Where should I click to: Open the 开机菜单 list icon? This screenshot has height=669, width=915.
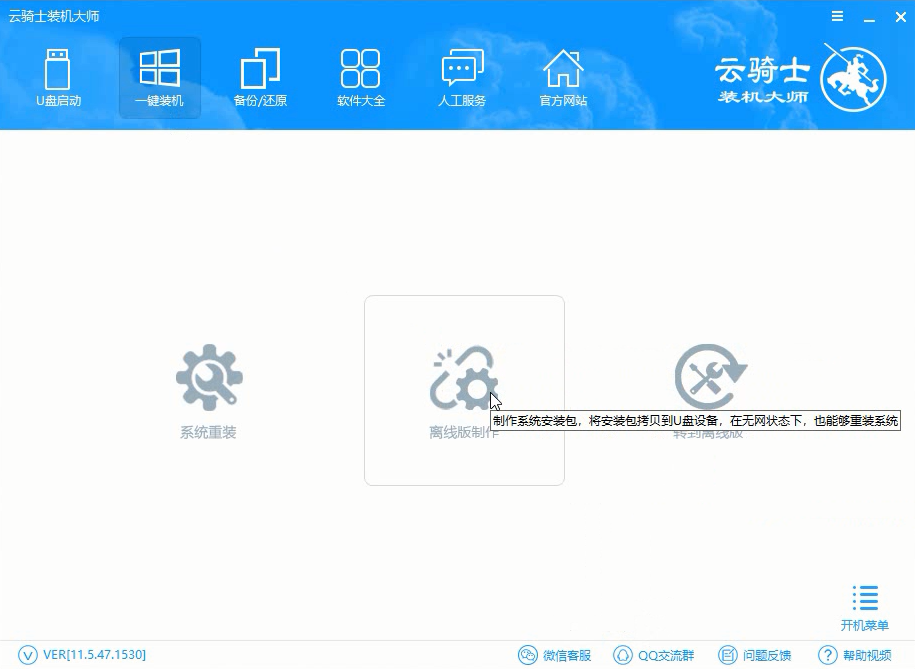click(x=865, y=598)
